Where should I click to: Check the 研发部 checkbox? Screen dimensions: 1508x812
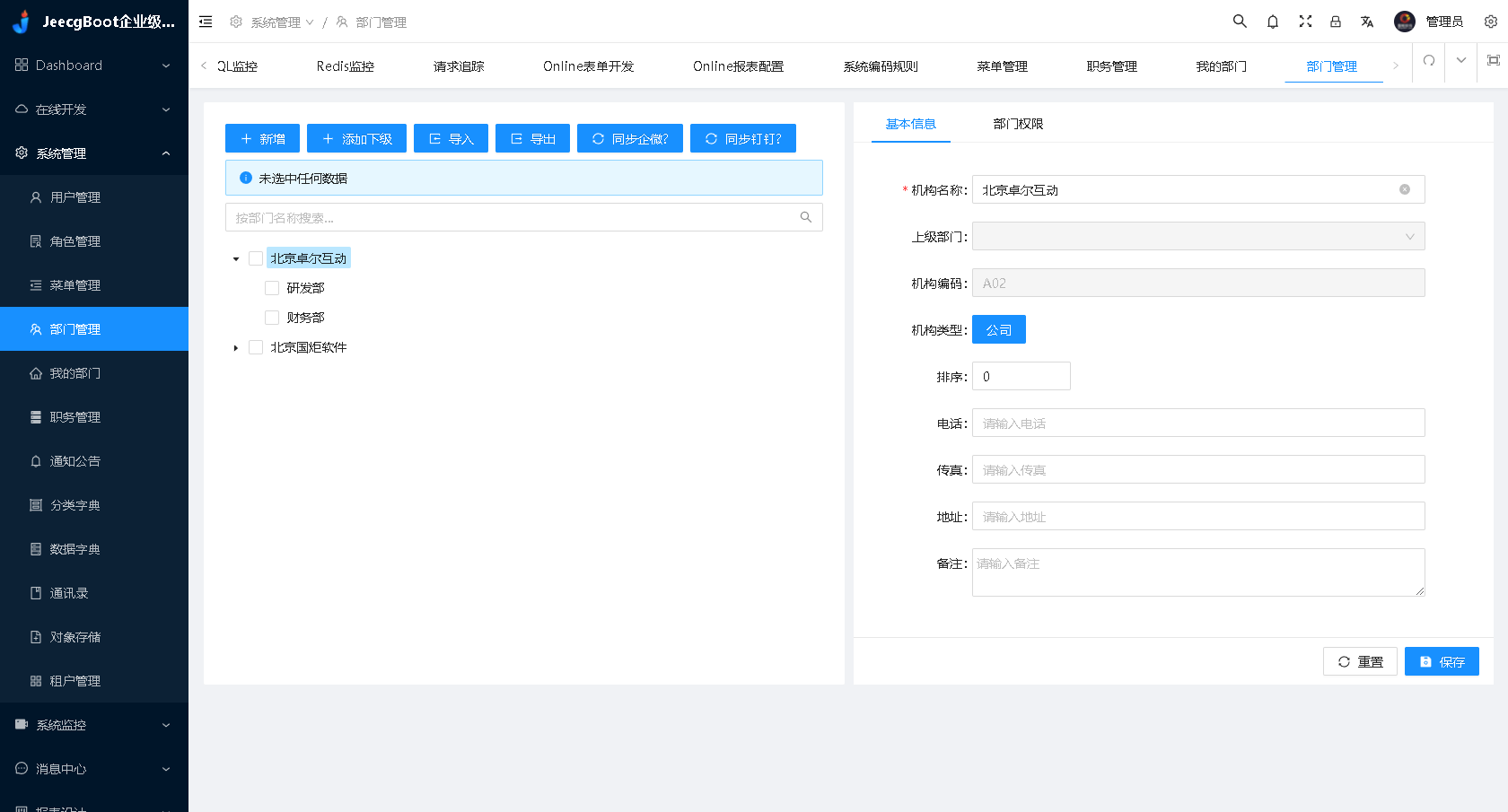pos(273,287)
